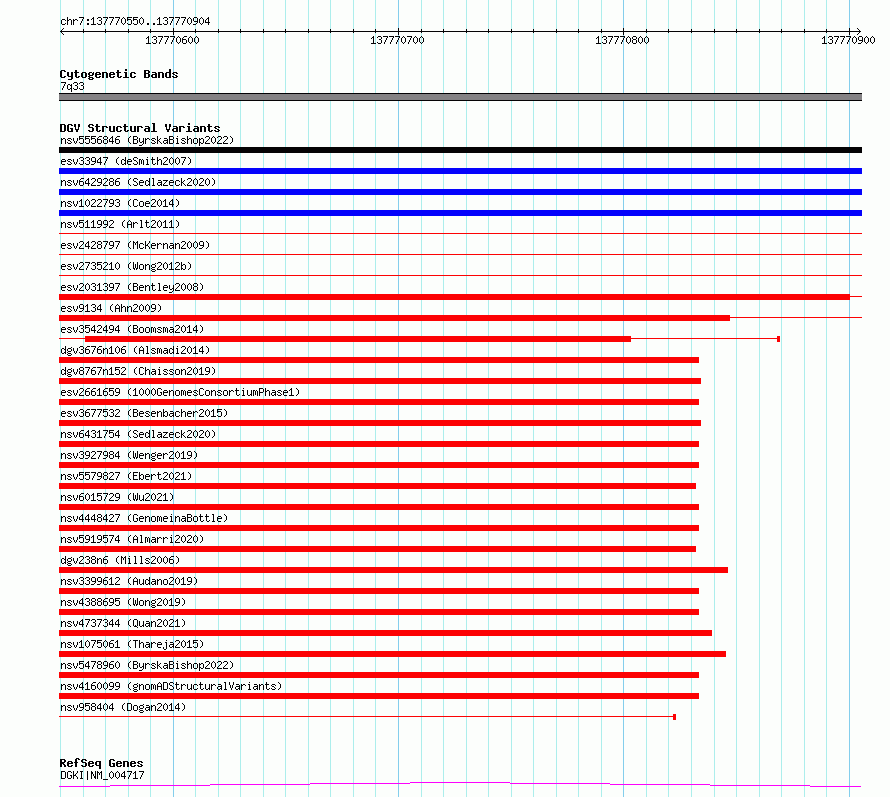Click red bar under esv2031397
The image size is (890, 797).
(x=454, y=297)
